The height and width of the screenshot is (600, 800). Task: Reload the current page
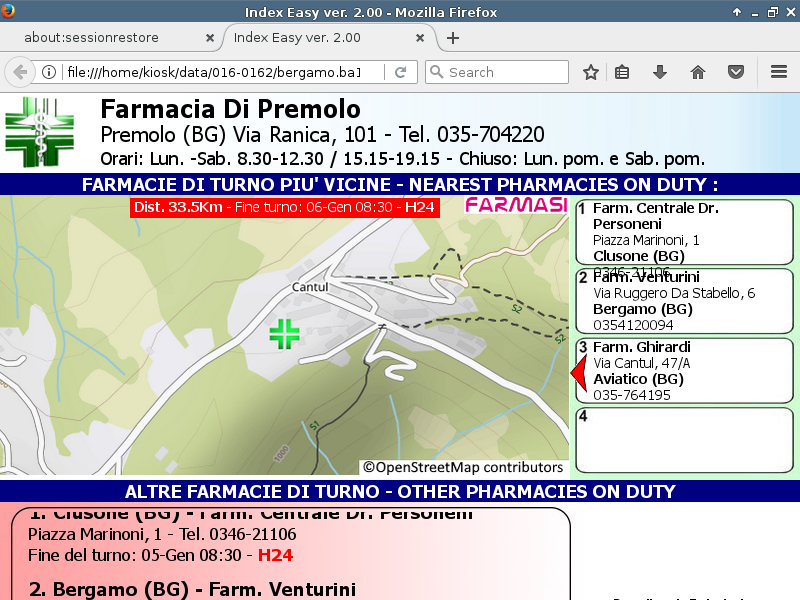[x=400, y=72]
